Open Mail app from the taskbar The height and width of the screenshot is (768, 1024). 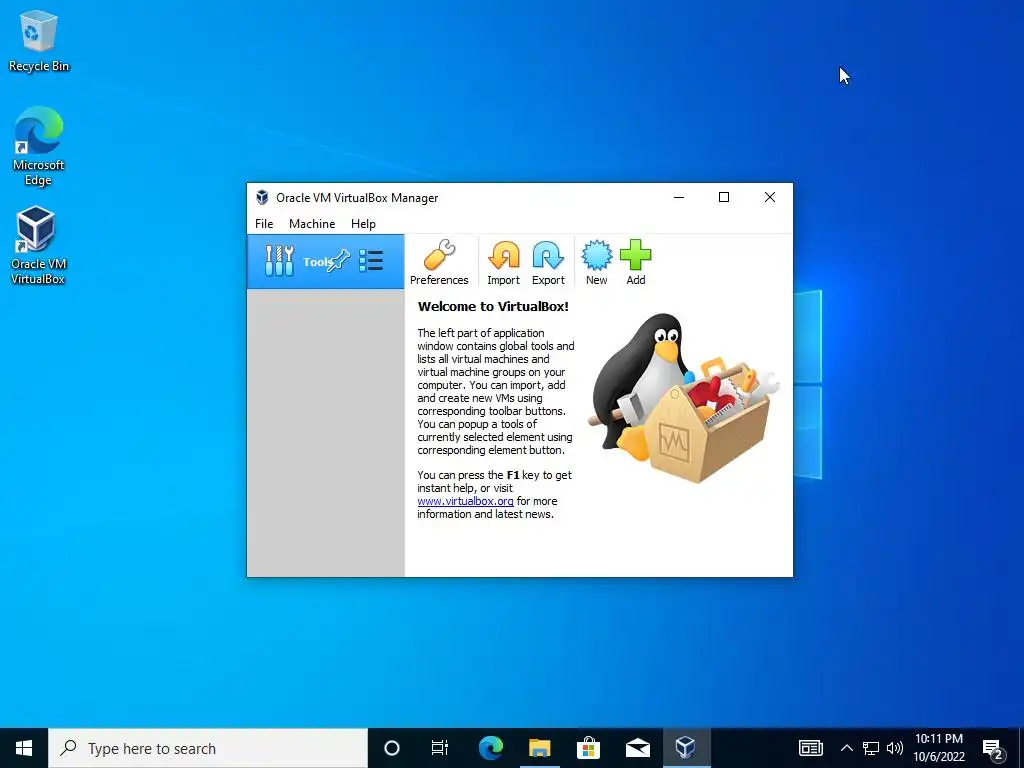[637, 748]
